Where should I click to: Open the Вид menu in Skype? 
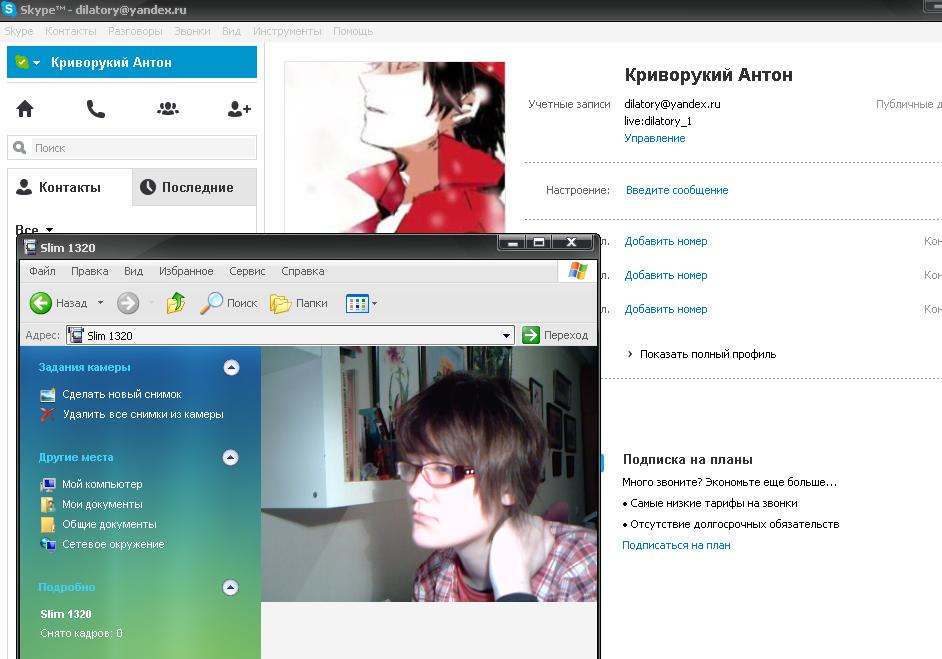[231, 31]
